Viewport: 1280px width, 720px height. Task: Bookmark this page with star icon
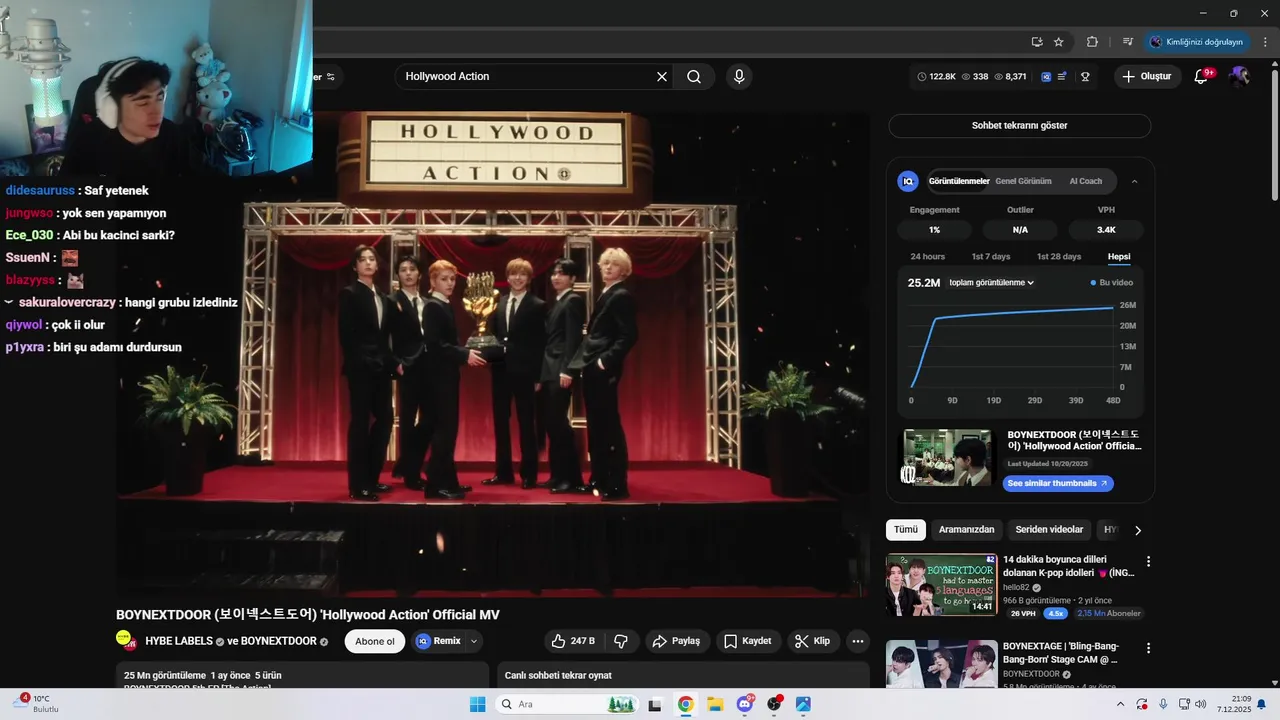(1059, 42)
